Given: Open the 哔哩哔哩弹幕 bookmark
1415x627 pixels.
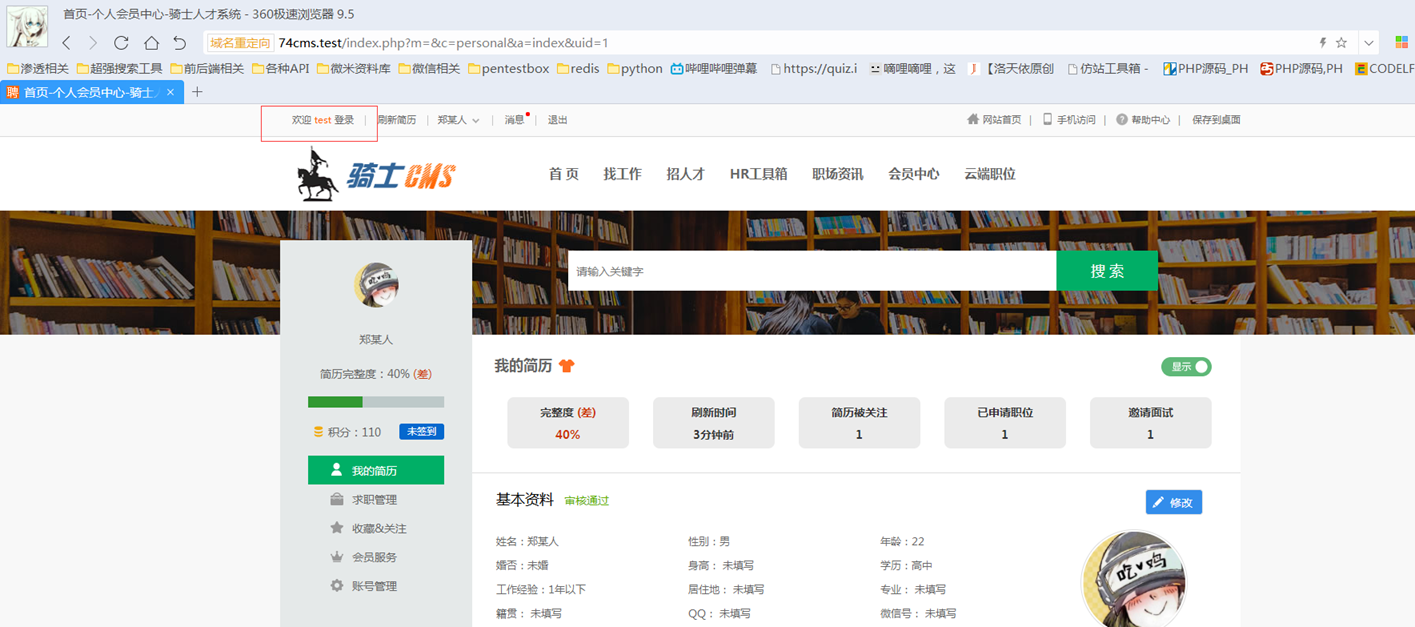Looking at the screenshot, I should click(713, 69).
